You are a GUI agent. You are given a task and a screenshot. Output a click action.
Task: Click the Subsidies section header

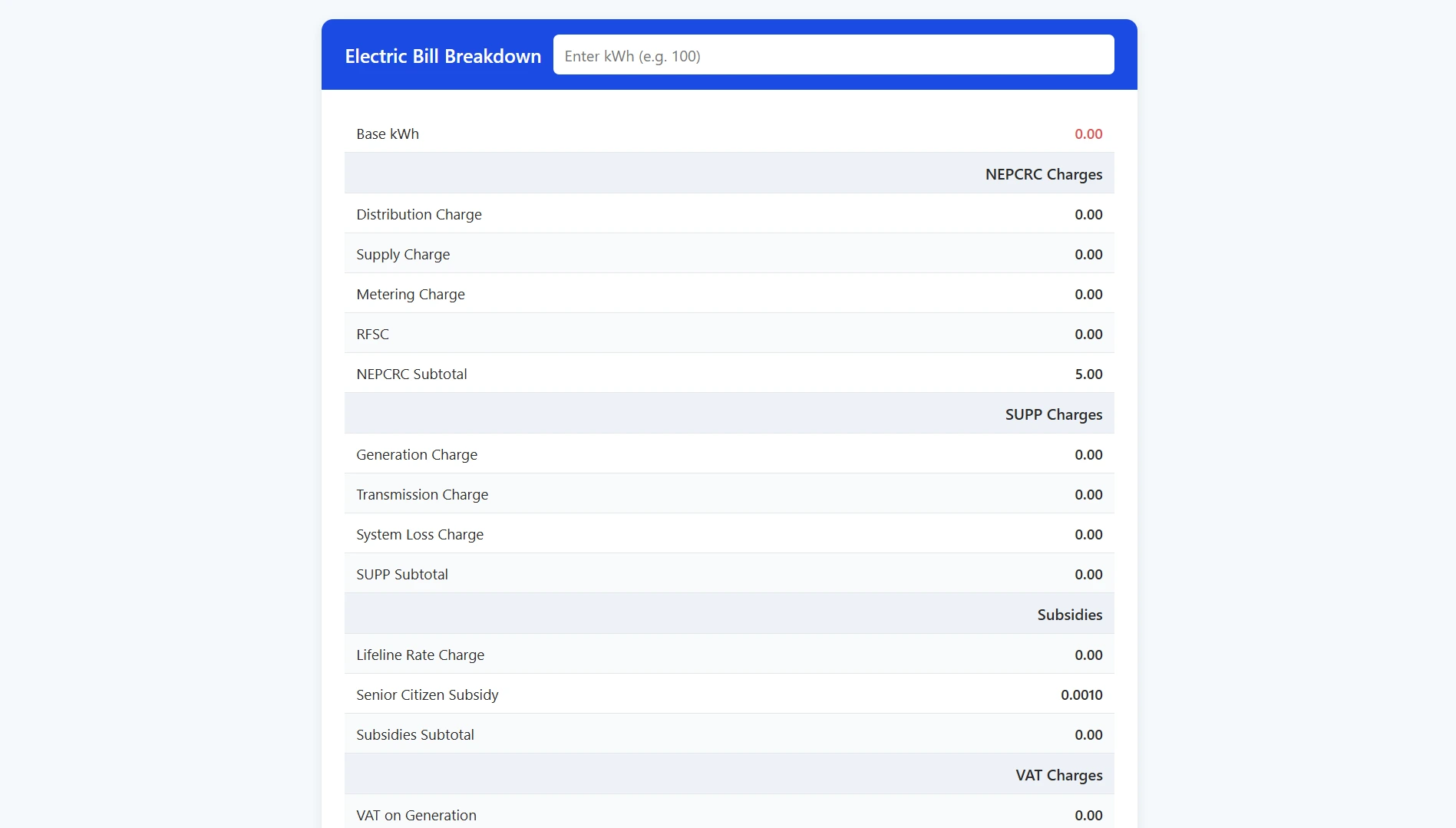coord(1069,615)
